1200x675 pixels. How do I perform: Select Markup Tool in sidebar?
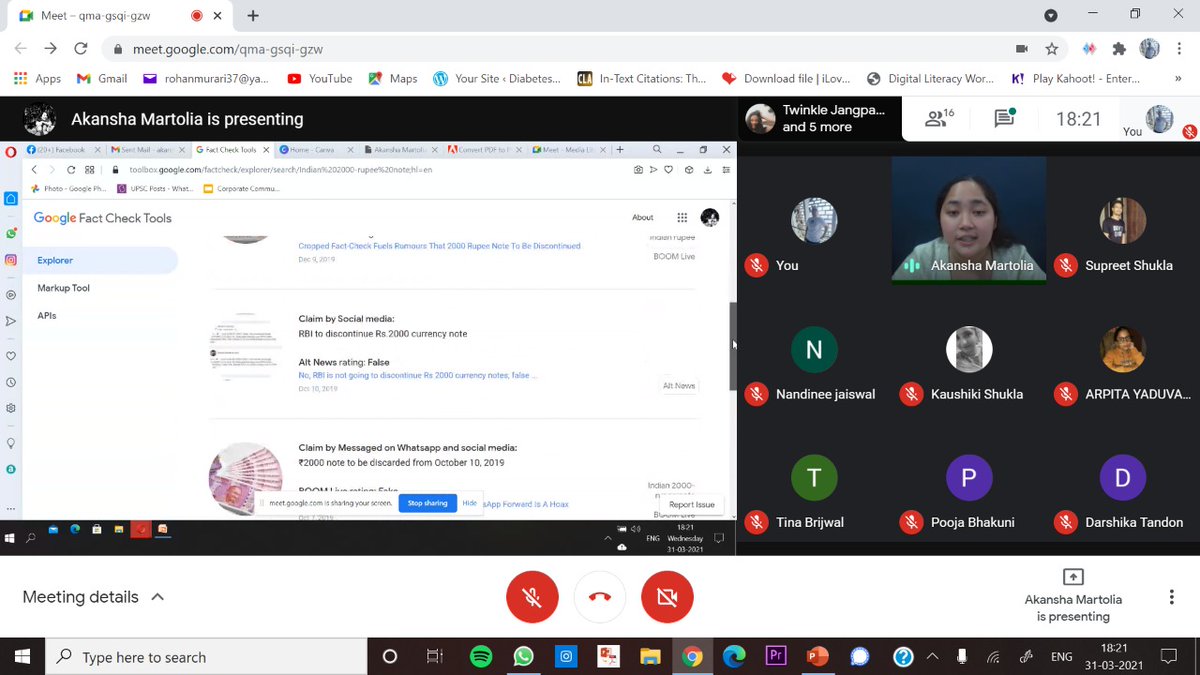(63, 288)
